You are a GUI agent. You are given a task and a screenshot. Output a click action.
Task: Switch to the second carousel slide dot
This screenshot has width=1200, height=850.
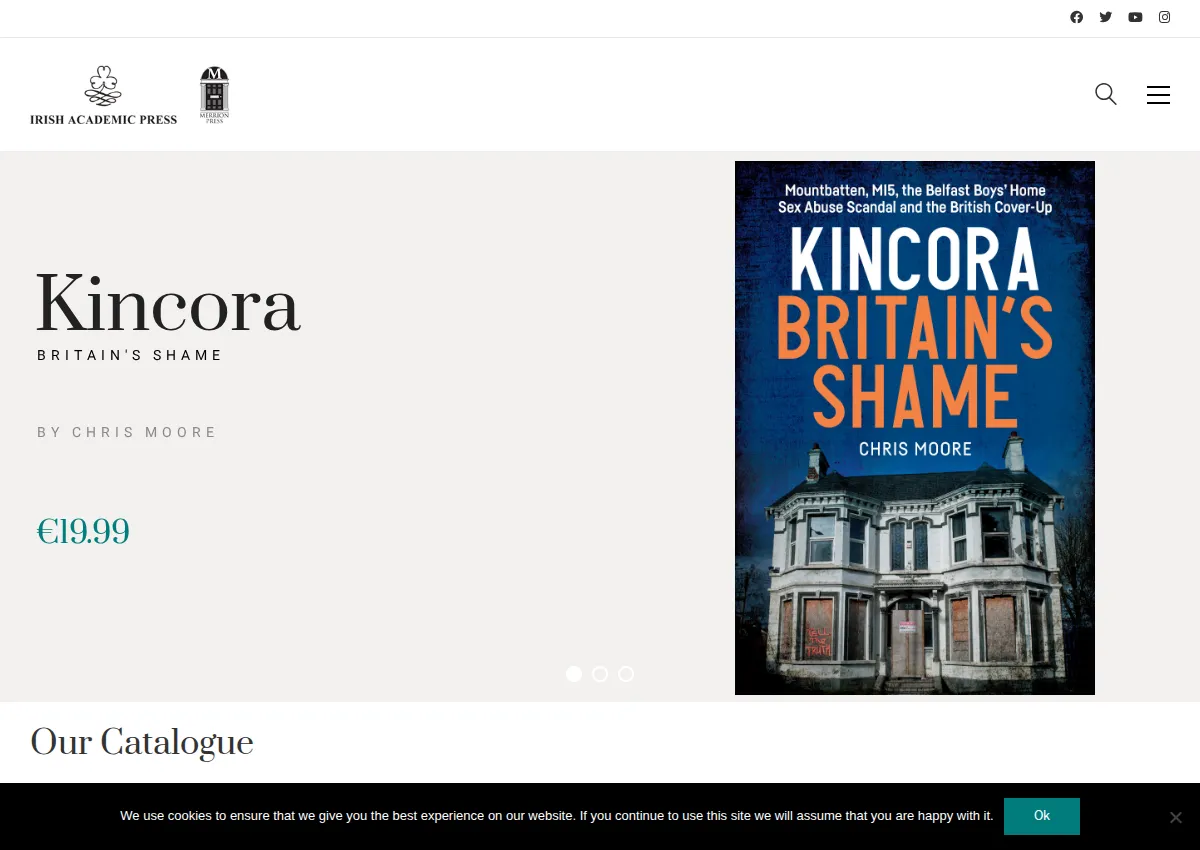coord(600,674)
